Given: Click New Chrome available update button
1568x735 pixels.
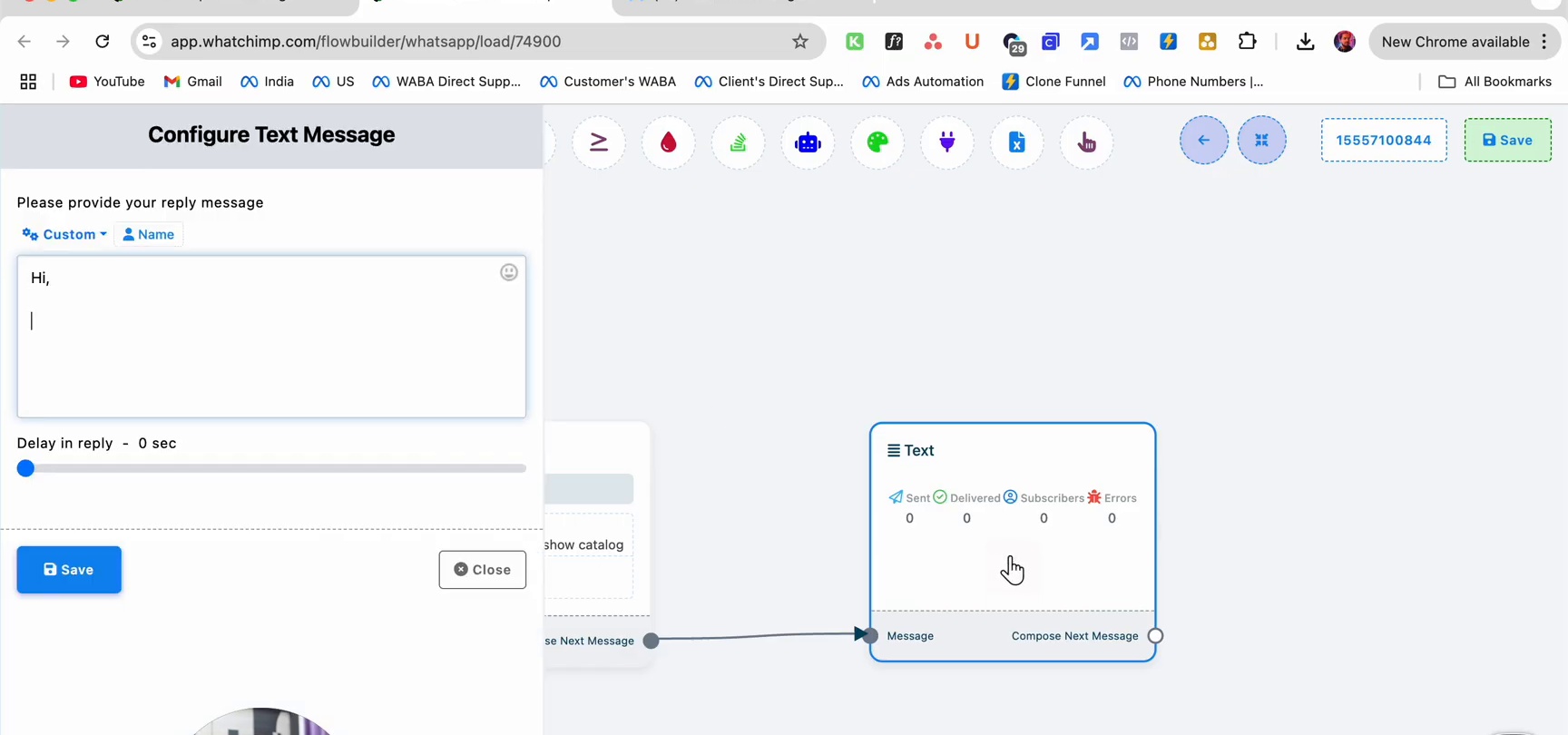Looking at the screenshot, I should tap(1464, 42).
